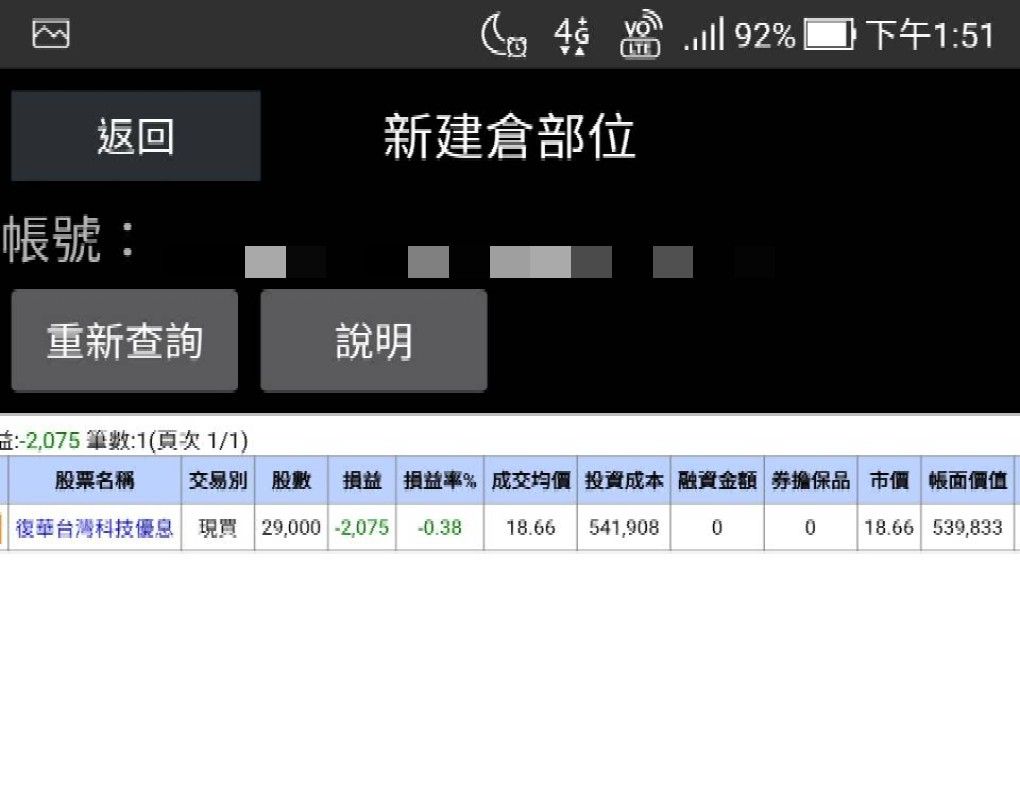The width and height of the screenshot is (1020, 789).
Task: Tap the VoLTE WiFi calling icon
Action: pos(640,33)
